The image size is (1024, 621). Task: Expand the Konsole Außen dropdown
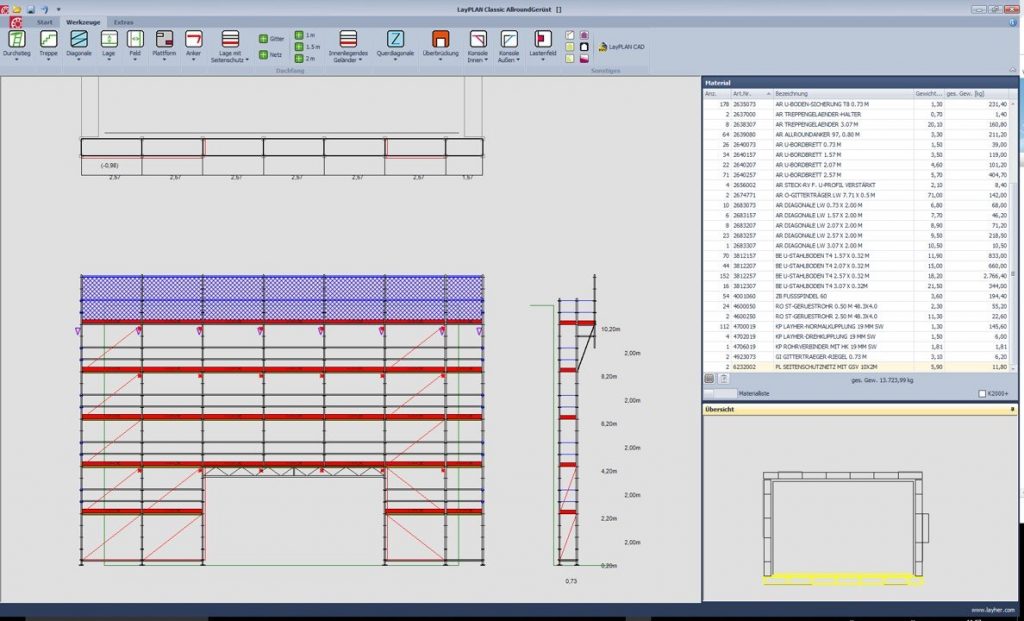tap(509, 56)
